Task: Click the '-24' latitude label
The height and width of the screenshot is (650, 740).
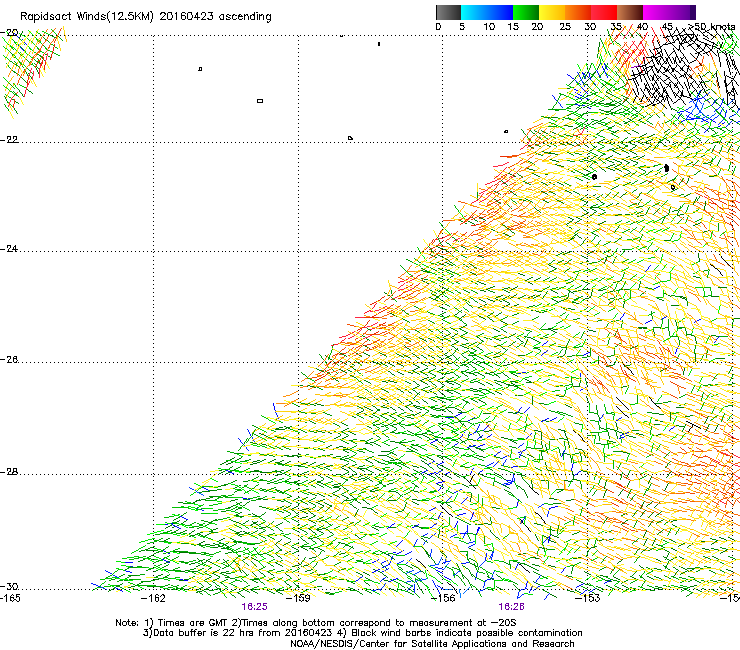Action: click(9, 249)
